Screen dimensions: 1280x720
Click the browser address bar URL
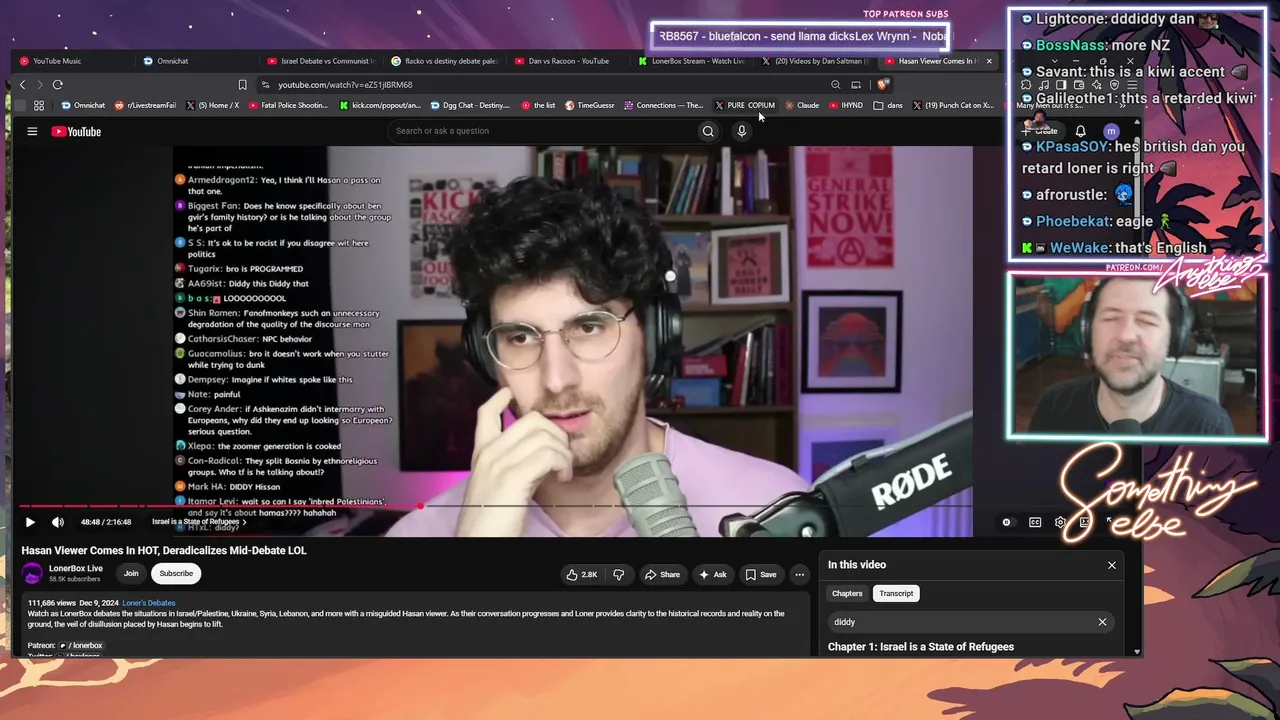pos(345,85)
